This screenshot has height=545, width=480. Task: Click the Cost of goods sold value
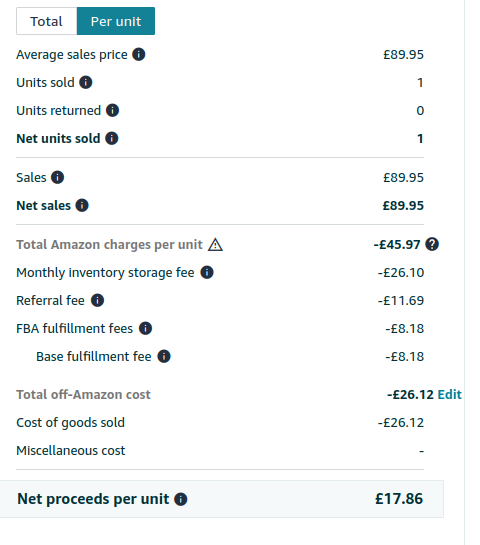pos(401,423)
